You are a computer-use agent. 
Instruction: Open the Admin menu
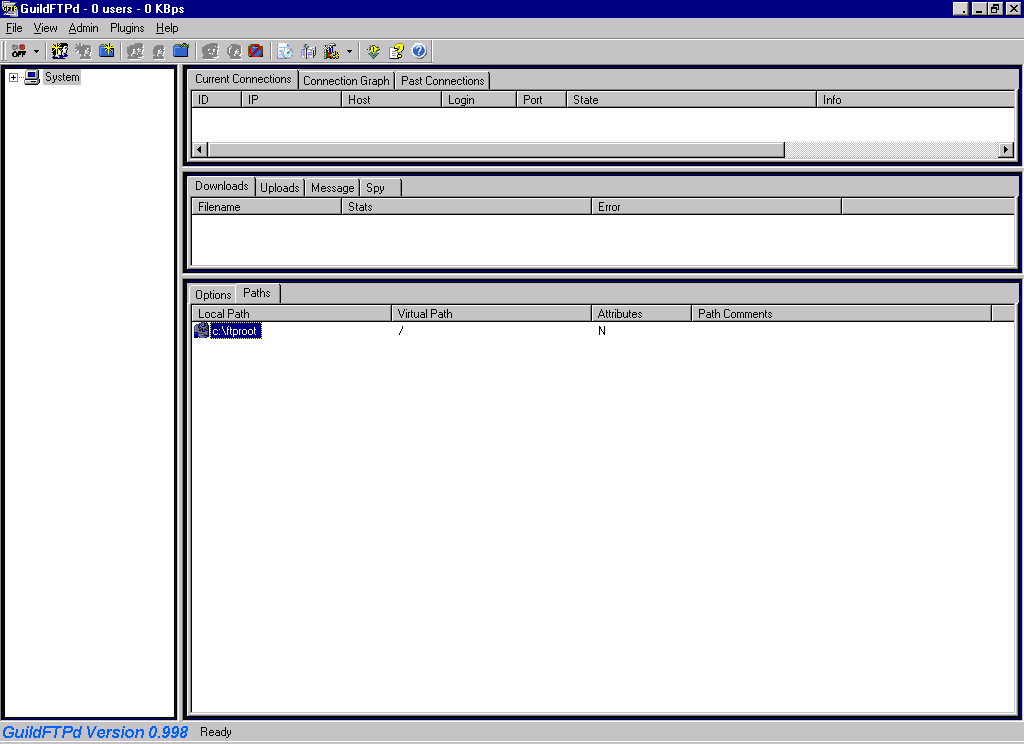84,28
